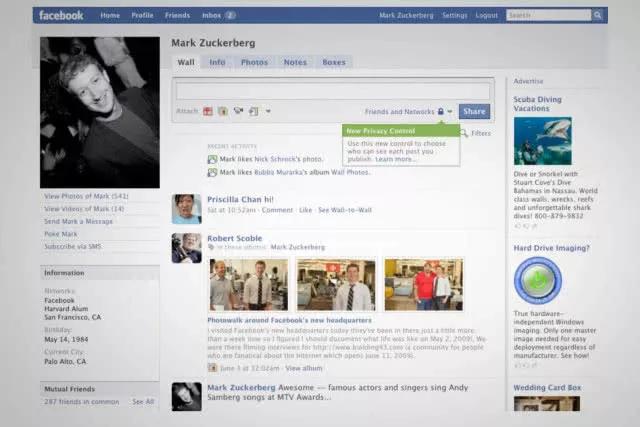640x427 pixels.
Task: Click the scuba shark ad image
Action: [x=543, y=141]
